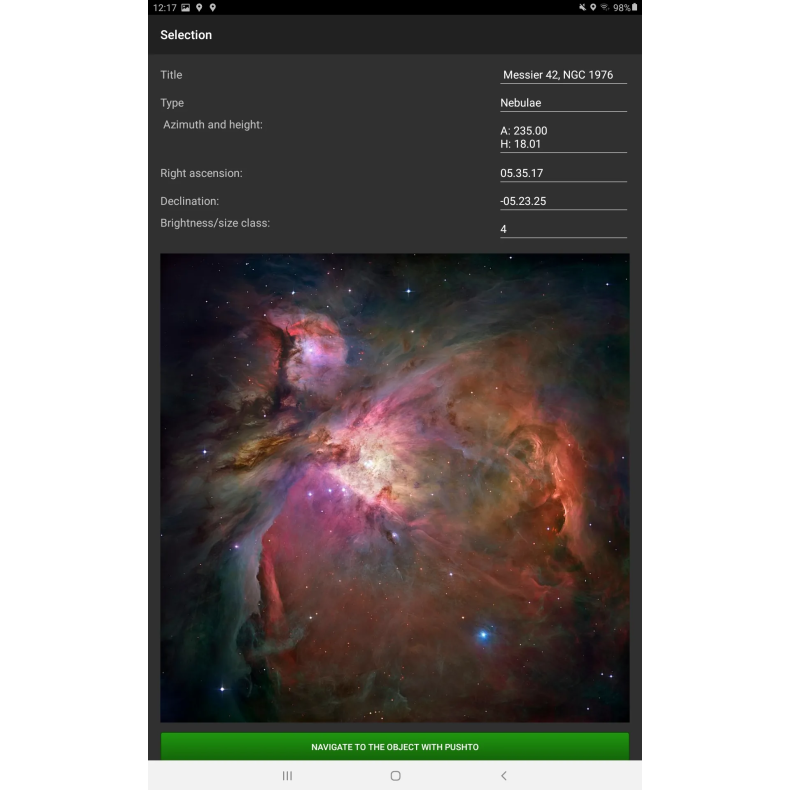Tap the first location pin notification icon
This screenshot has width=790, height=790.
tap(200, 8)
